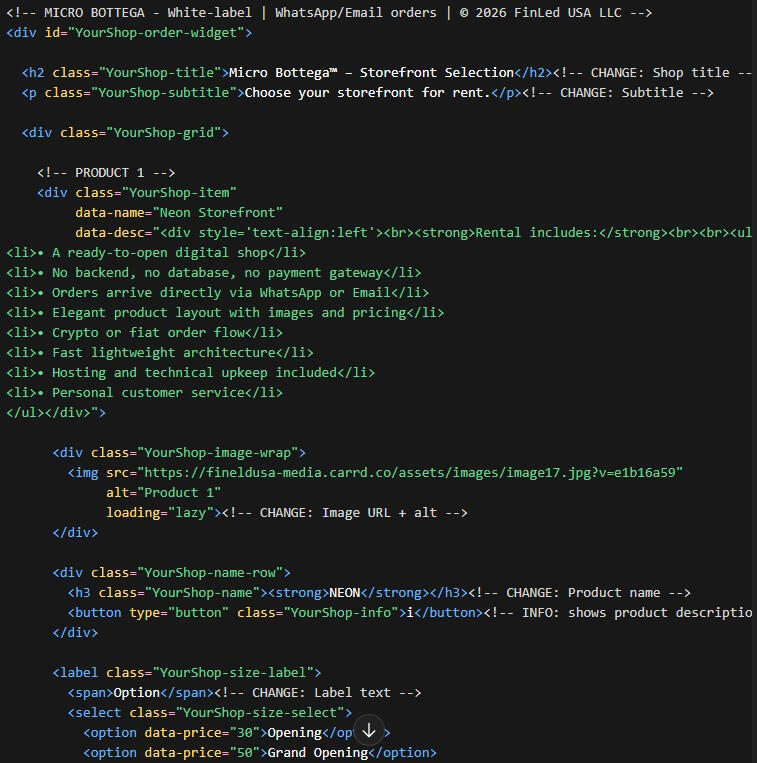The image size is (757, 763).
Task: Click the MICRO BOTTEGA header comment line
Action: click(x=329, y=12)
